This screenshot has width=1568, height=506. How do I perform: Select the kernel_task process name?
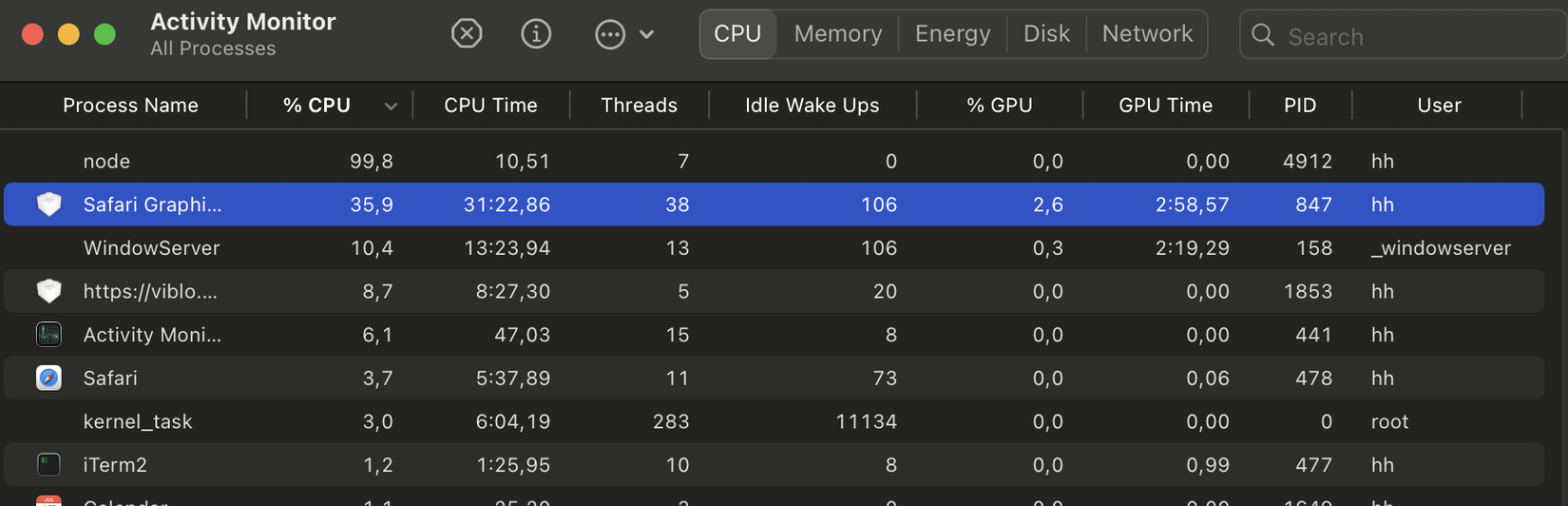(138, 421)
